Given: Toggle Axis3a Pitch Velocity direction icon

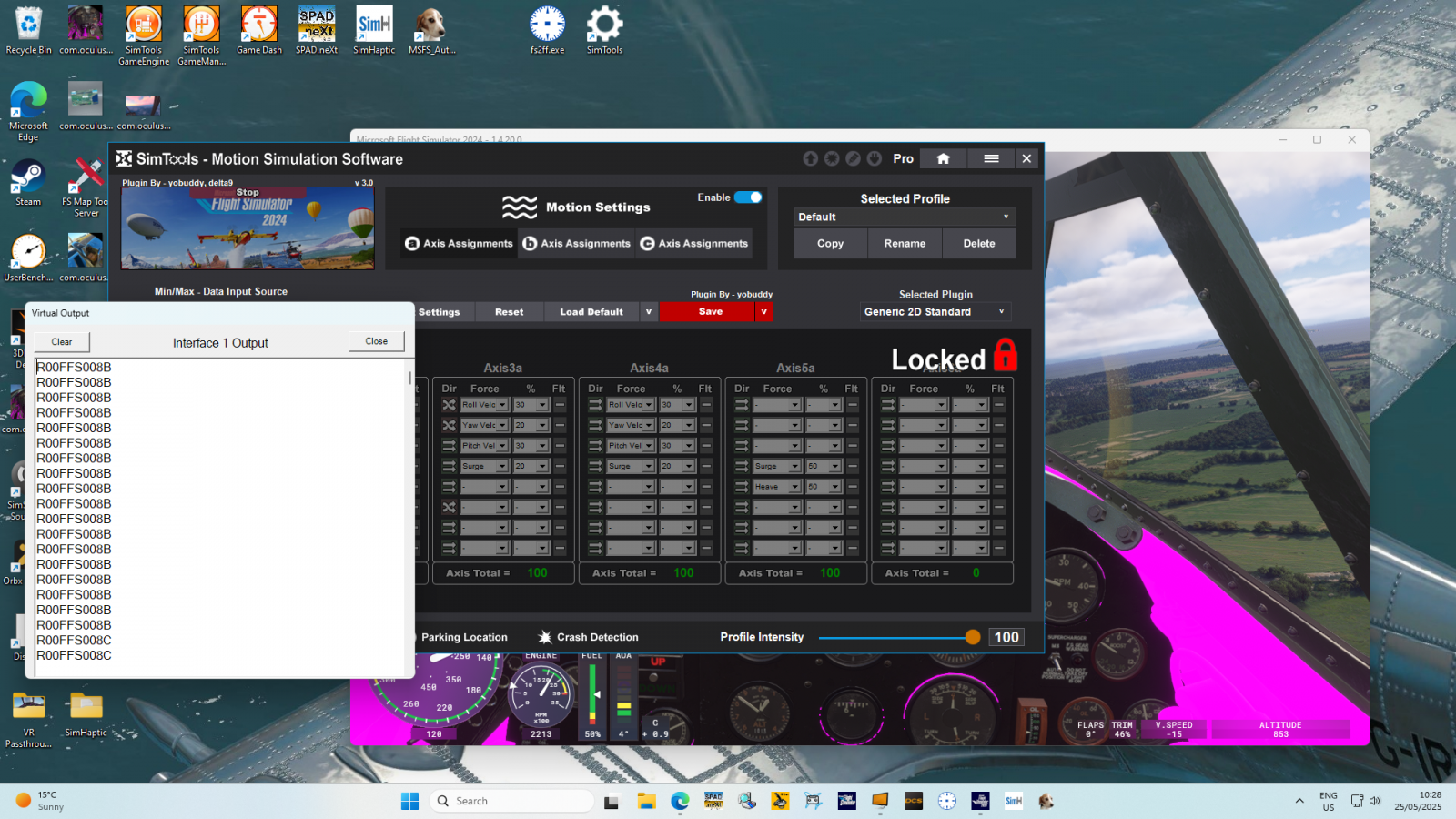Looking at the screenshot, I should (449, 446).
